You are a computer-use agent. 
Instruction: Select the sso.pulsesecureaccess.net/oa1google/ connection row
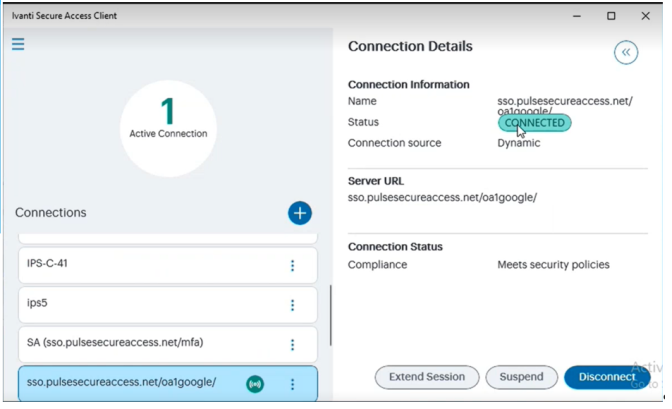(168, 383)
